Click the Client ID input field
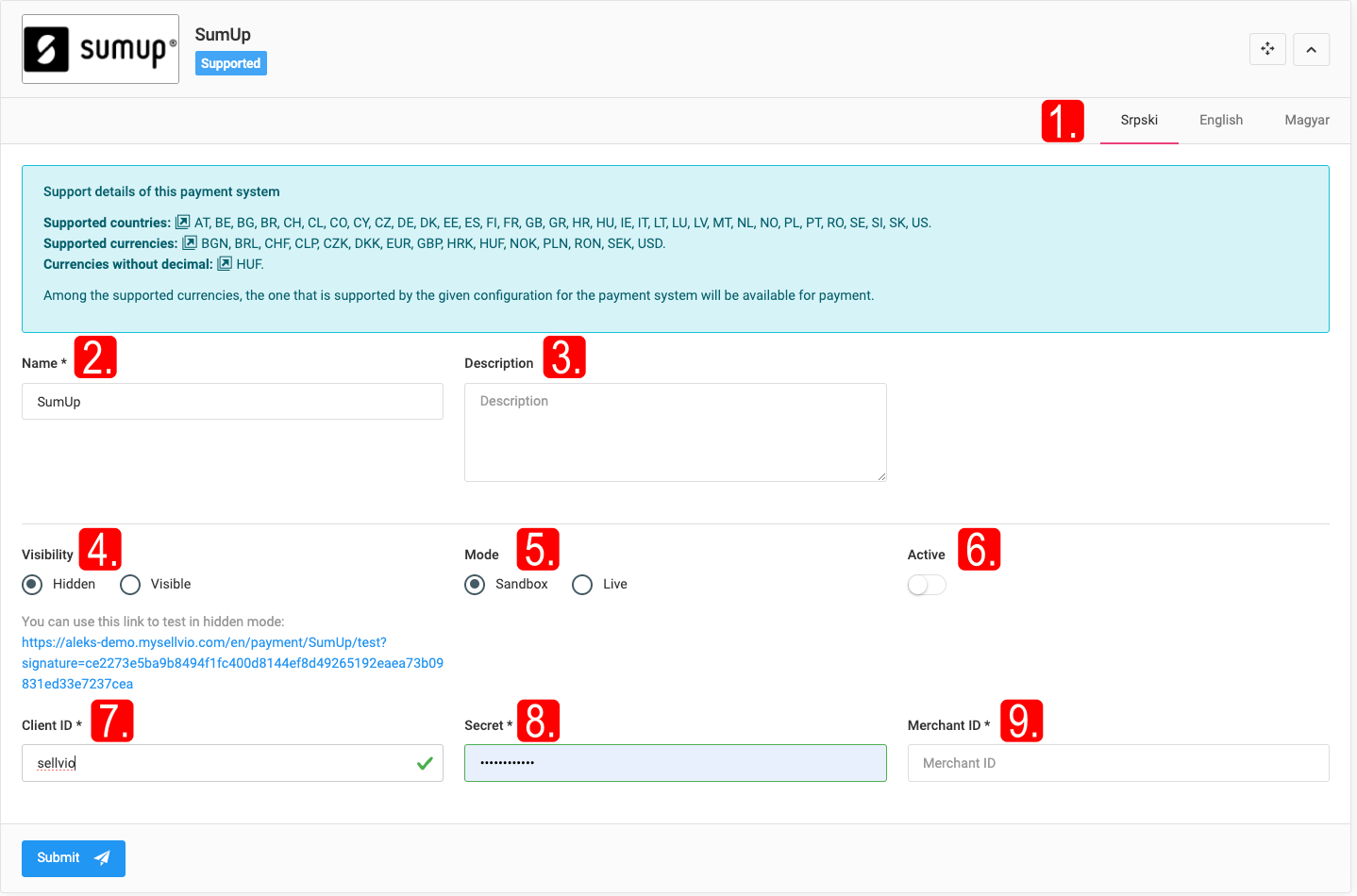 coord(232,763)
